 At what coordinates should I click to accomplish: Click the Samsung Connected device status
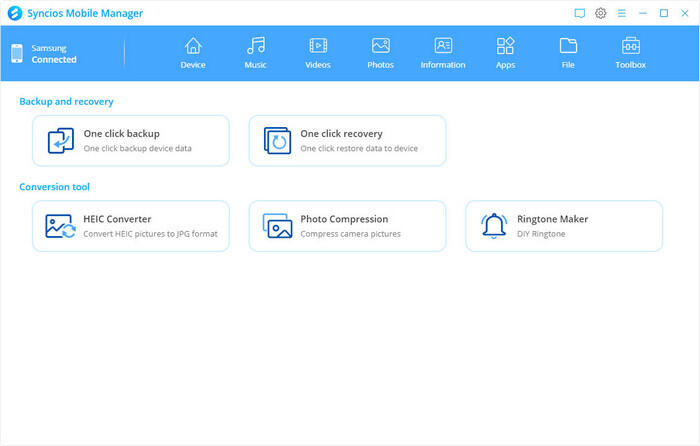(53, 54)
